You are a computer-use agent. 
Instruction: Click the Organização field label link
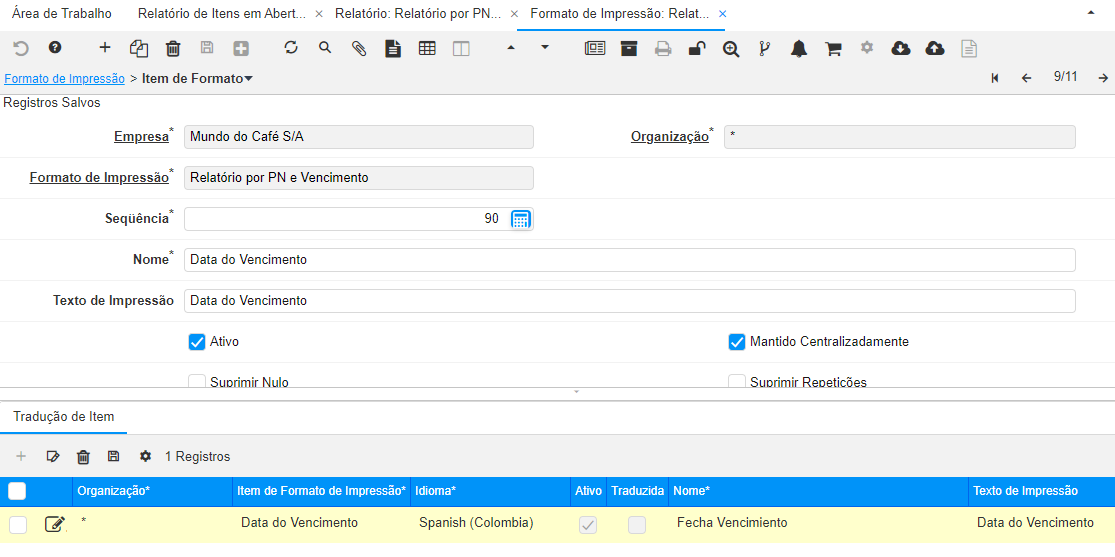click(670, 137)
